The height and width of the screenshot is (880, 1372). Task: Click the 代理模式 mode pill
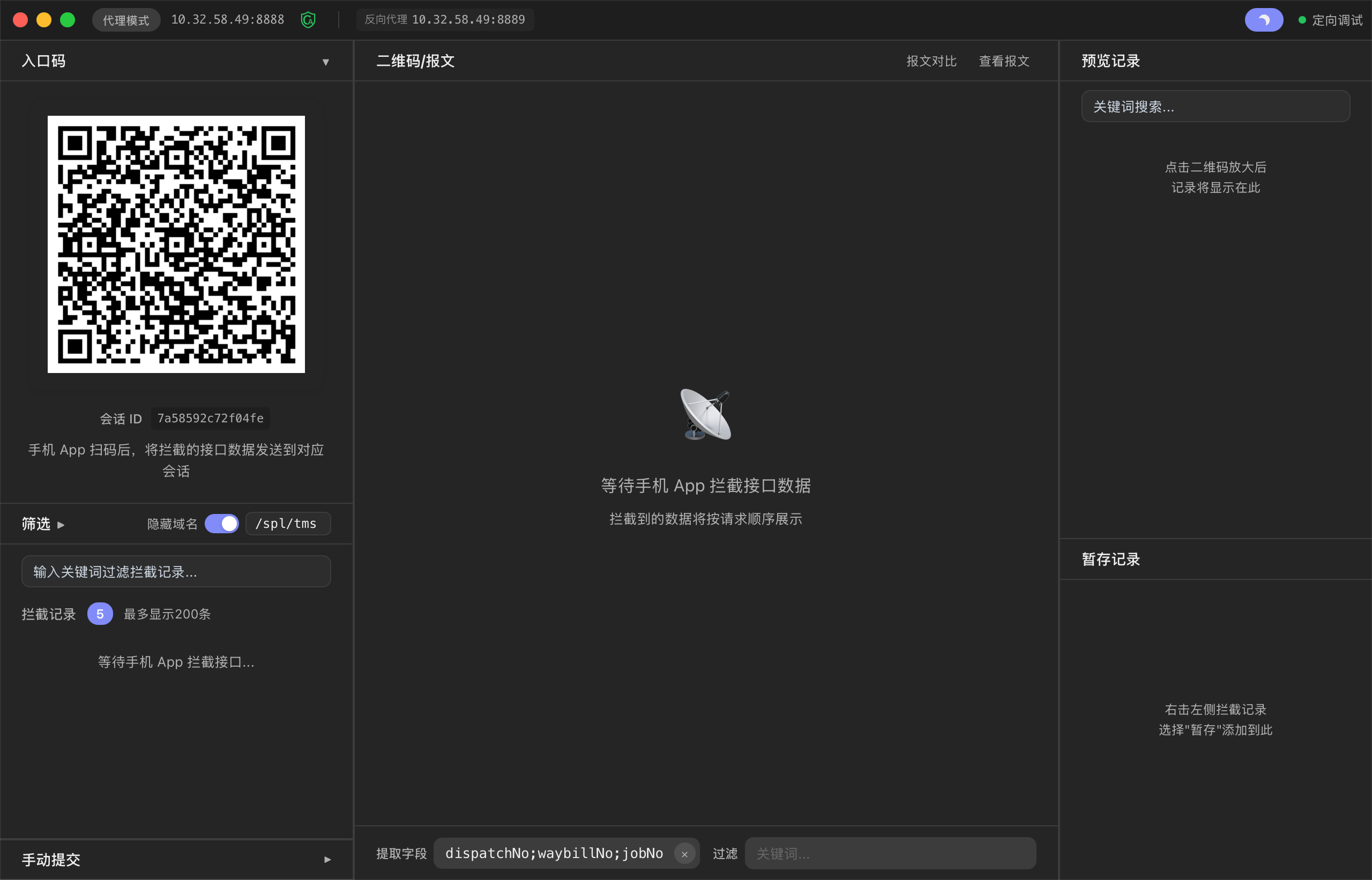[x=126, y=20]
